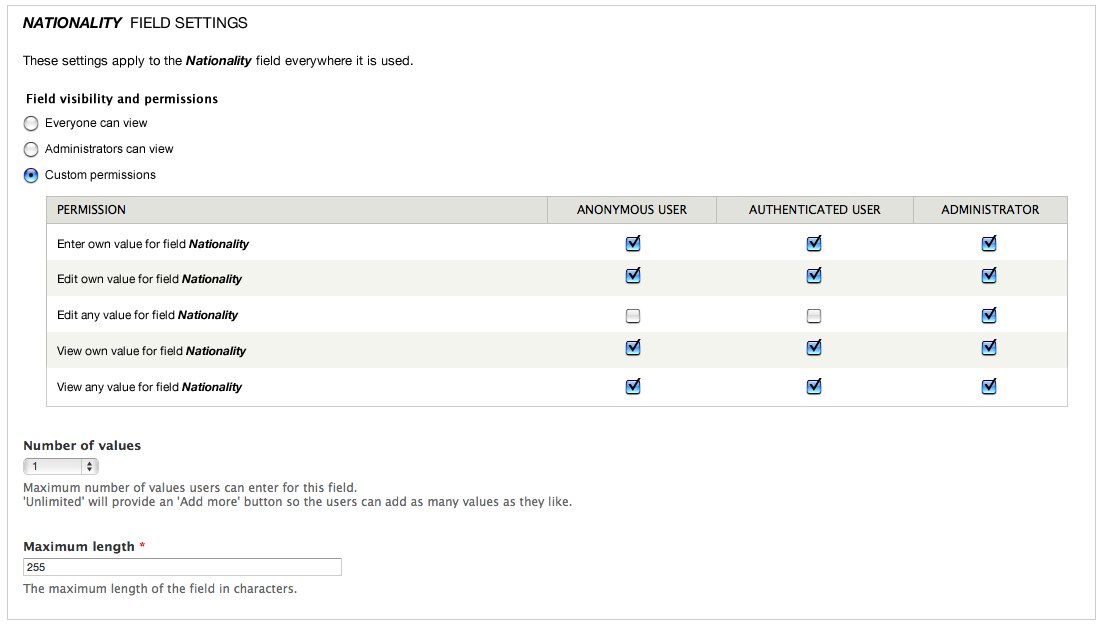Uncheck Administrator edit any value permission

coord(988,314)
